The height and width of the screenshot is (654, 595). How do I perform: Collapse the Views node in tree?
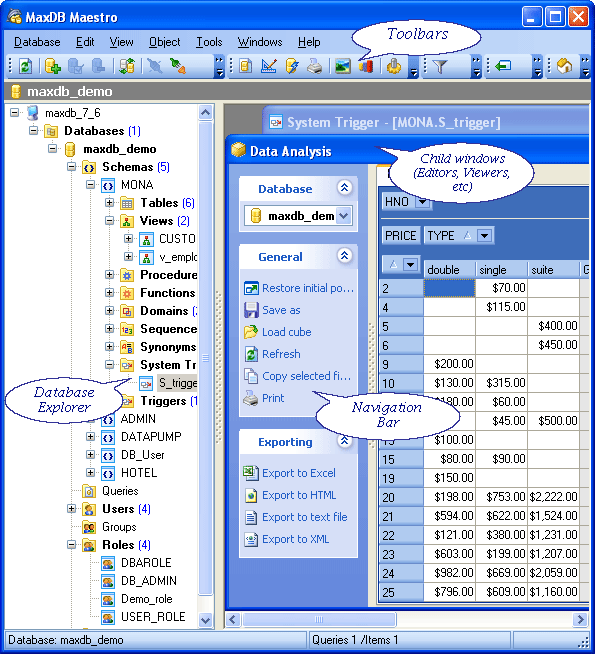(109, 221)
